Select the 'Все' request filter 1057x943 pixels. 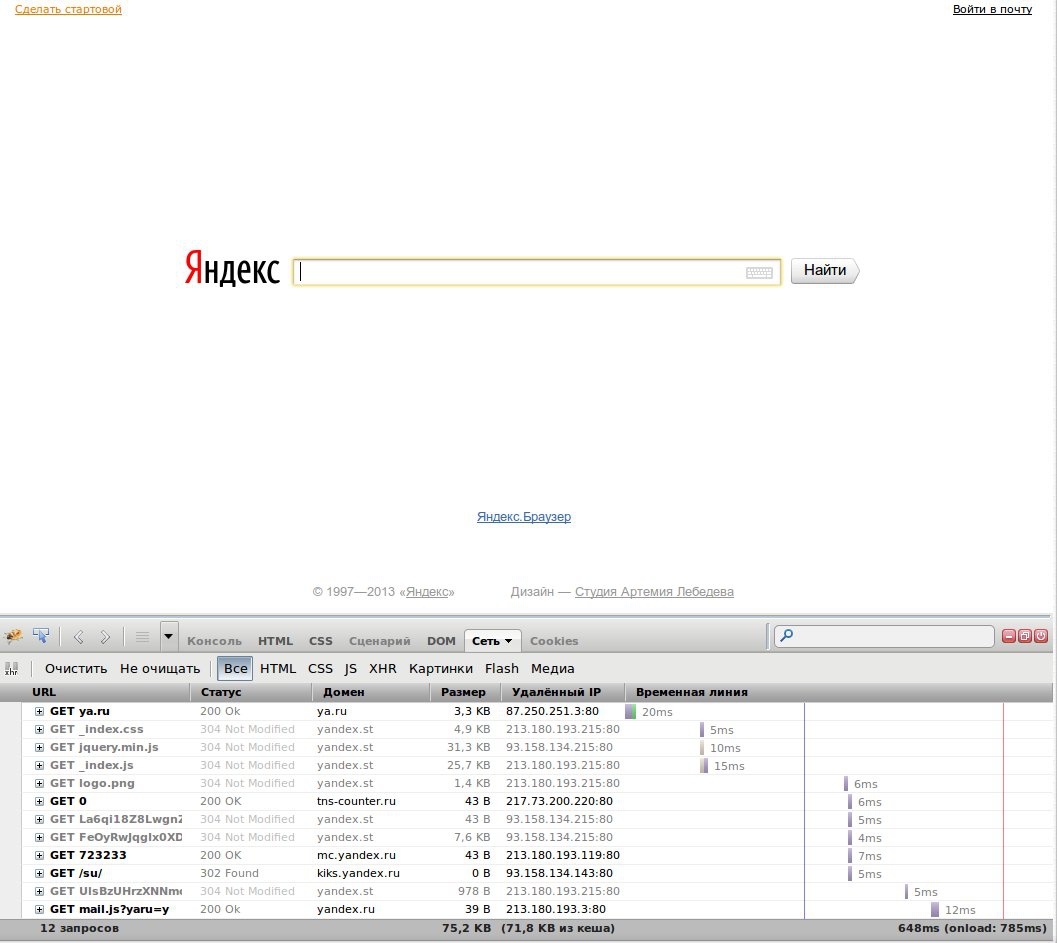coord(235,668)
